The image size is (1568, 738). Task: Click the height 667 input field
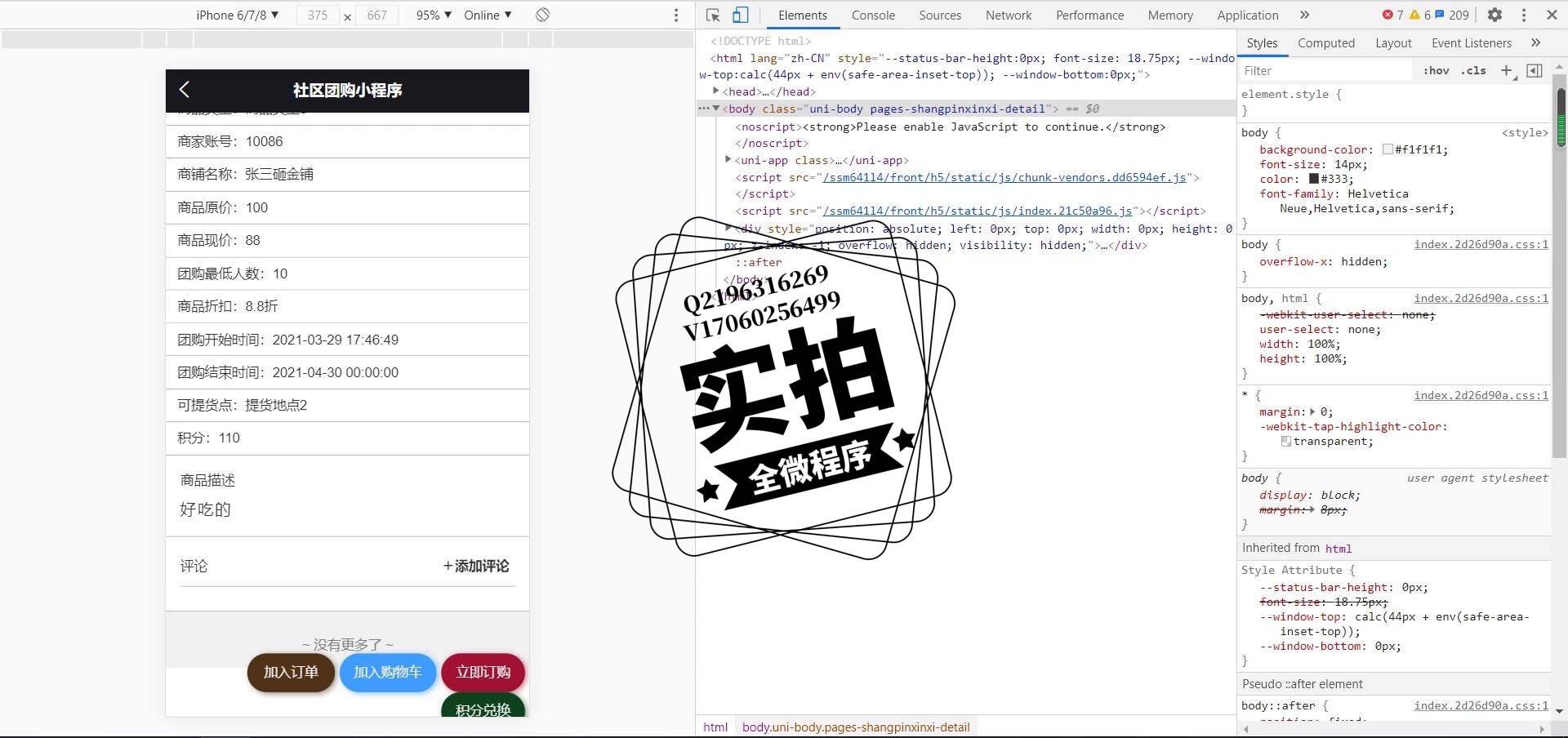click(x=376, y=15)
